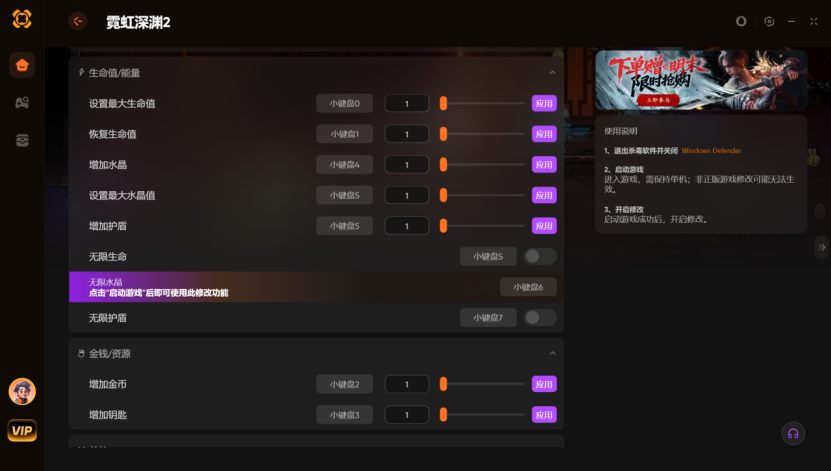Collapse the 生命值/能量 section
Screen dimensions: 831x471
tap(552, 73)
